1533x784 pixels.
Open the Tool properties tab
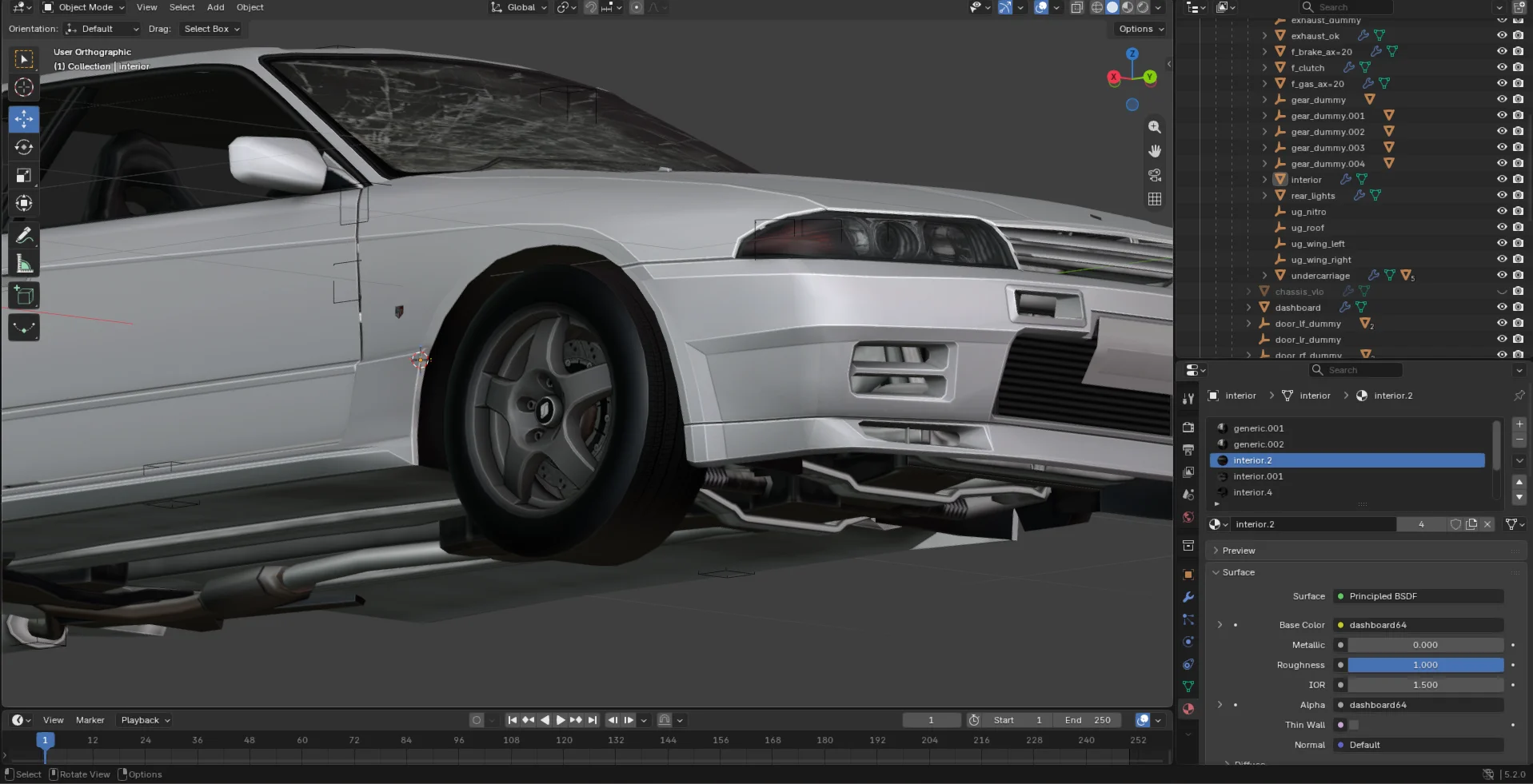[1188, 398]
